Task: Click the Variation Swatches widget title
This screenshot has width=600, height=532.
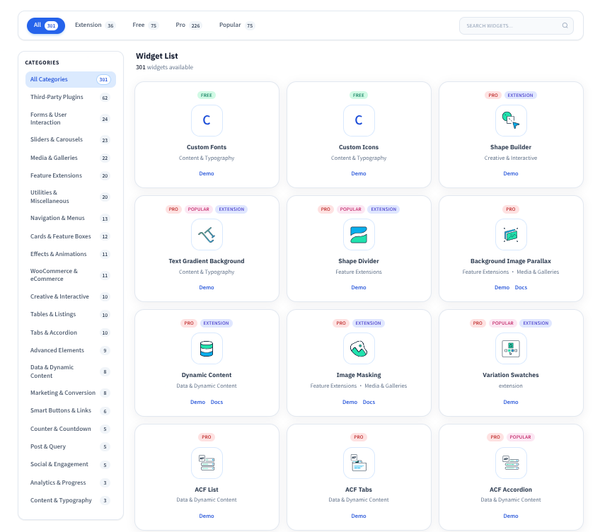Action: pos(510,375)
